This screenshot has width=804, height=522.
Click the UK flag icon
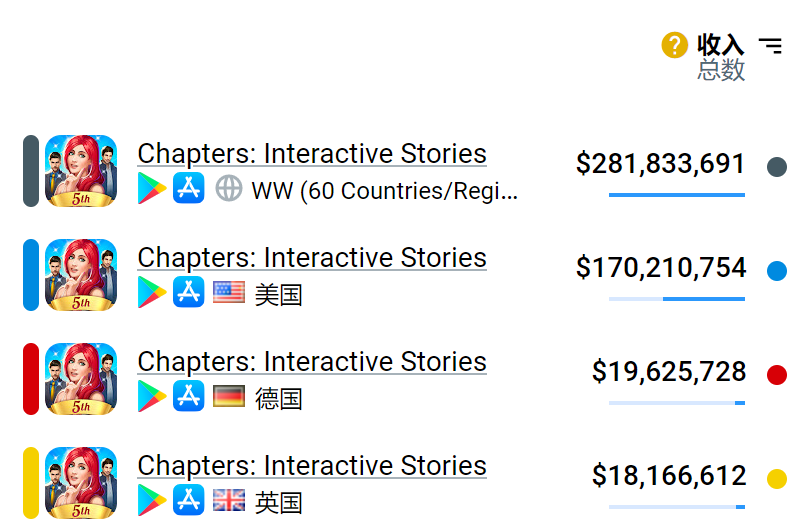pyautogui.click(x=229, y=500)
